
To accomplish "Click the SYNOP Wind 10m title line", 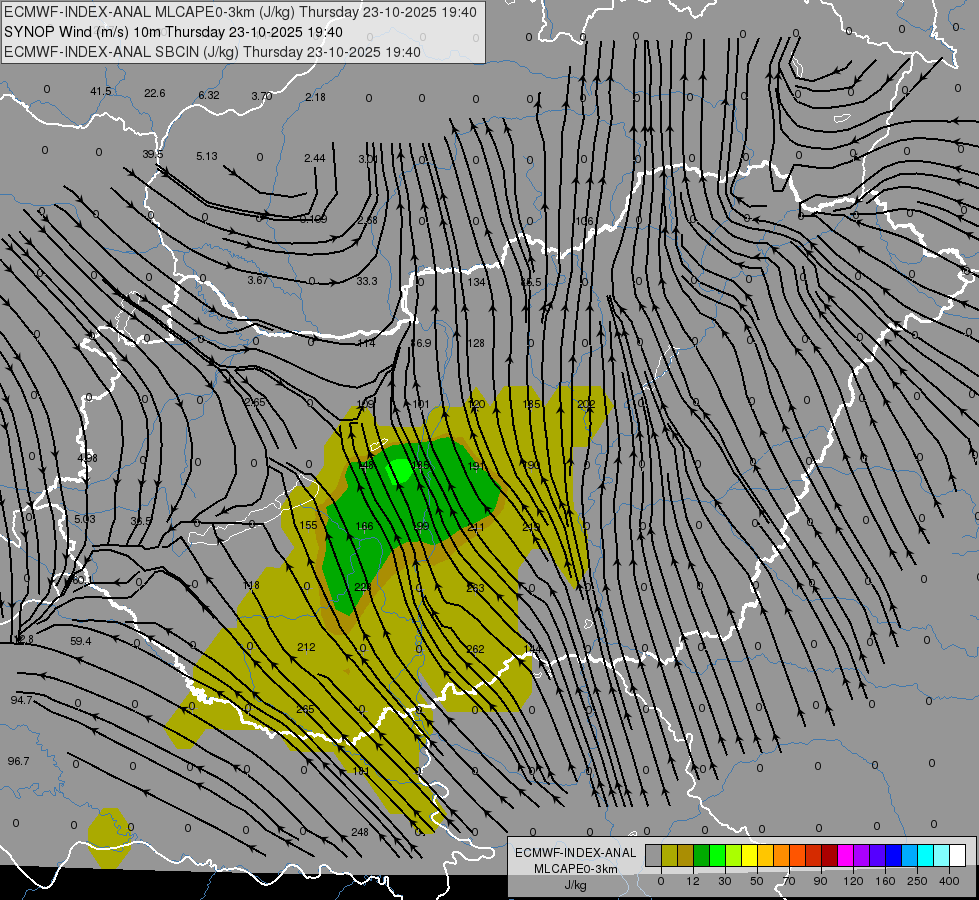I will [173, 32].
